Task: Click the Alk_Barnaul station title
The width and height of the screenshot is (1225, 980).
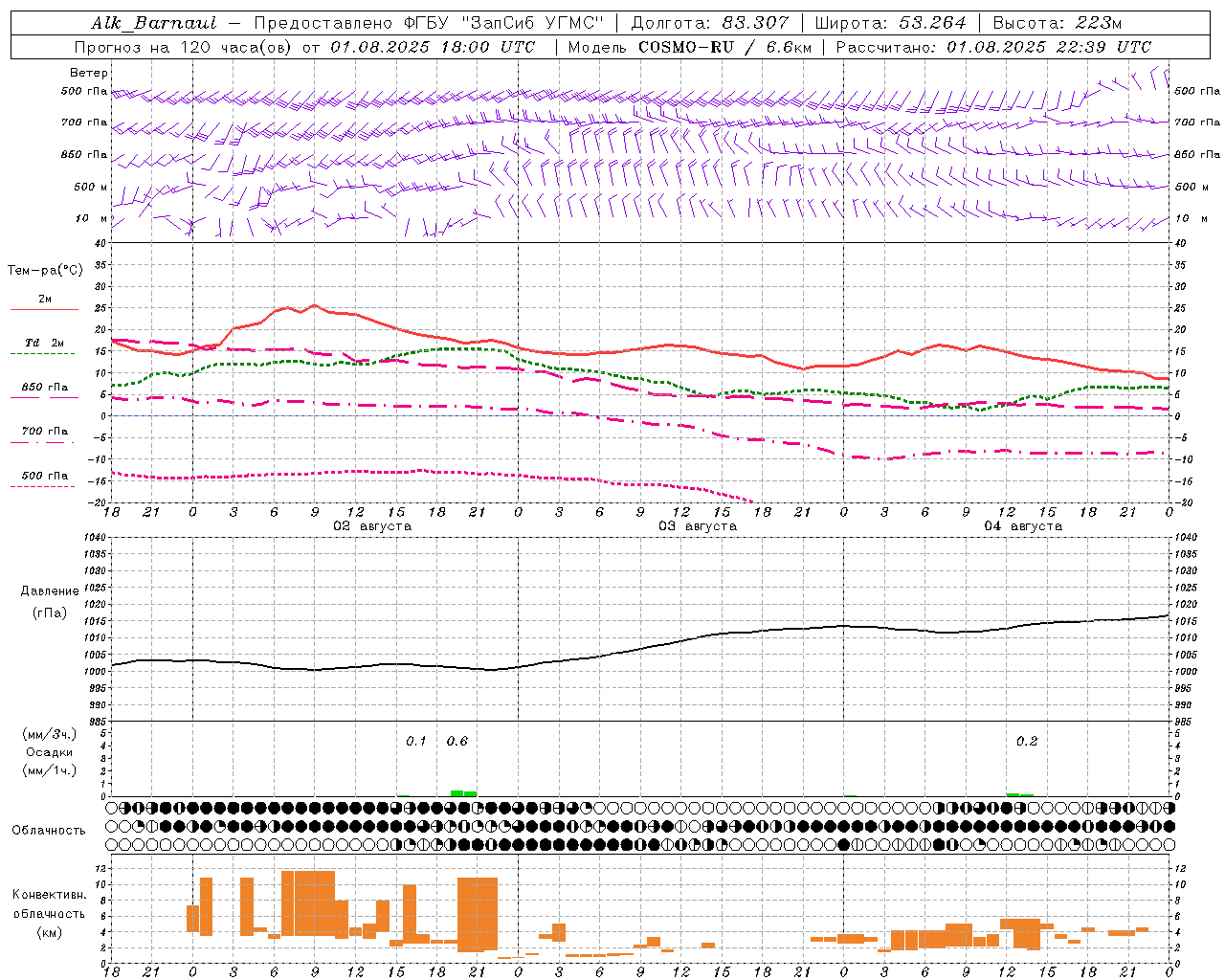Action: 154,23
